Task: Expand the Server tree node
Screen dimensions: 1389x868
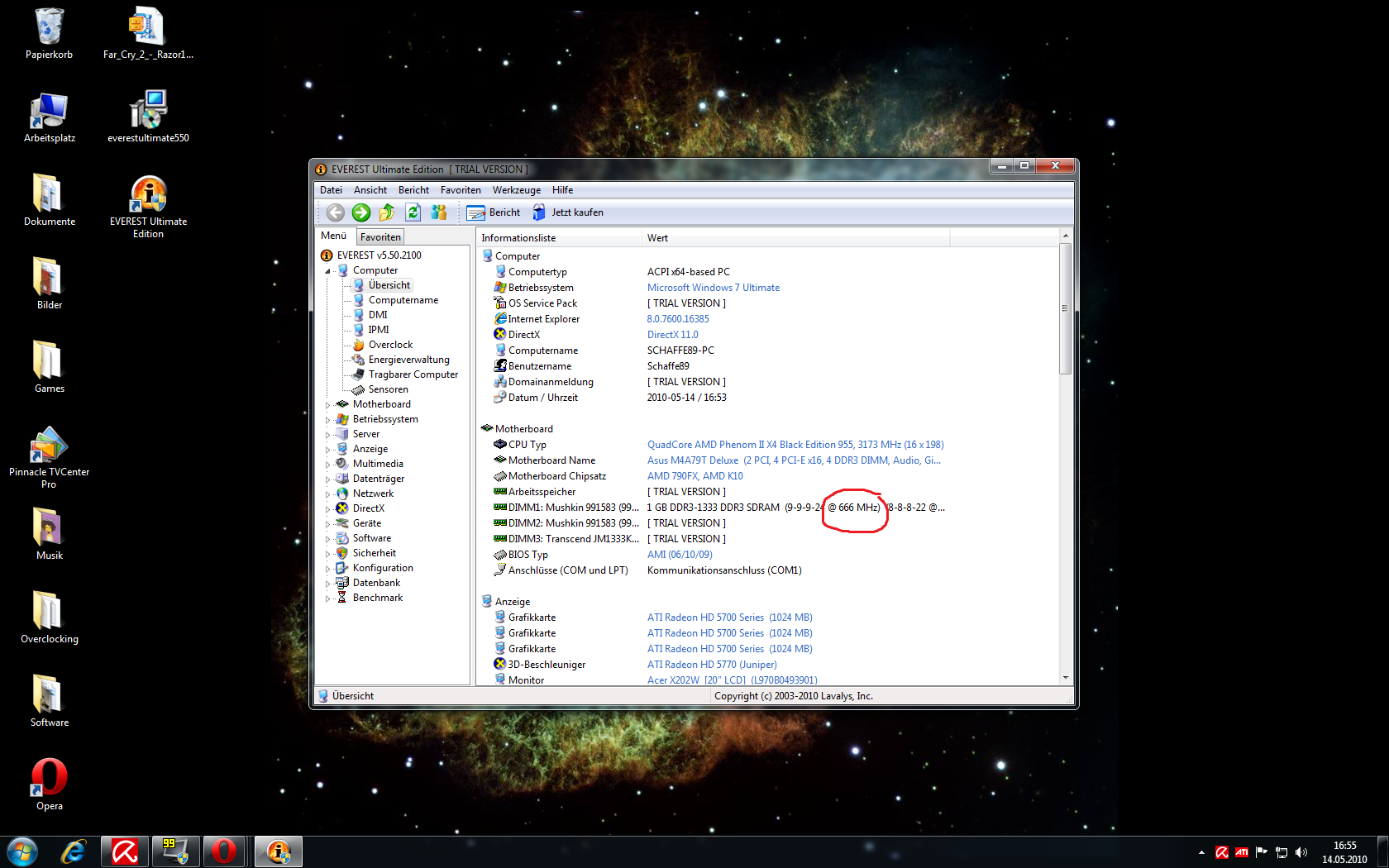Action: click(327, 435)
